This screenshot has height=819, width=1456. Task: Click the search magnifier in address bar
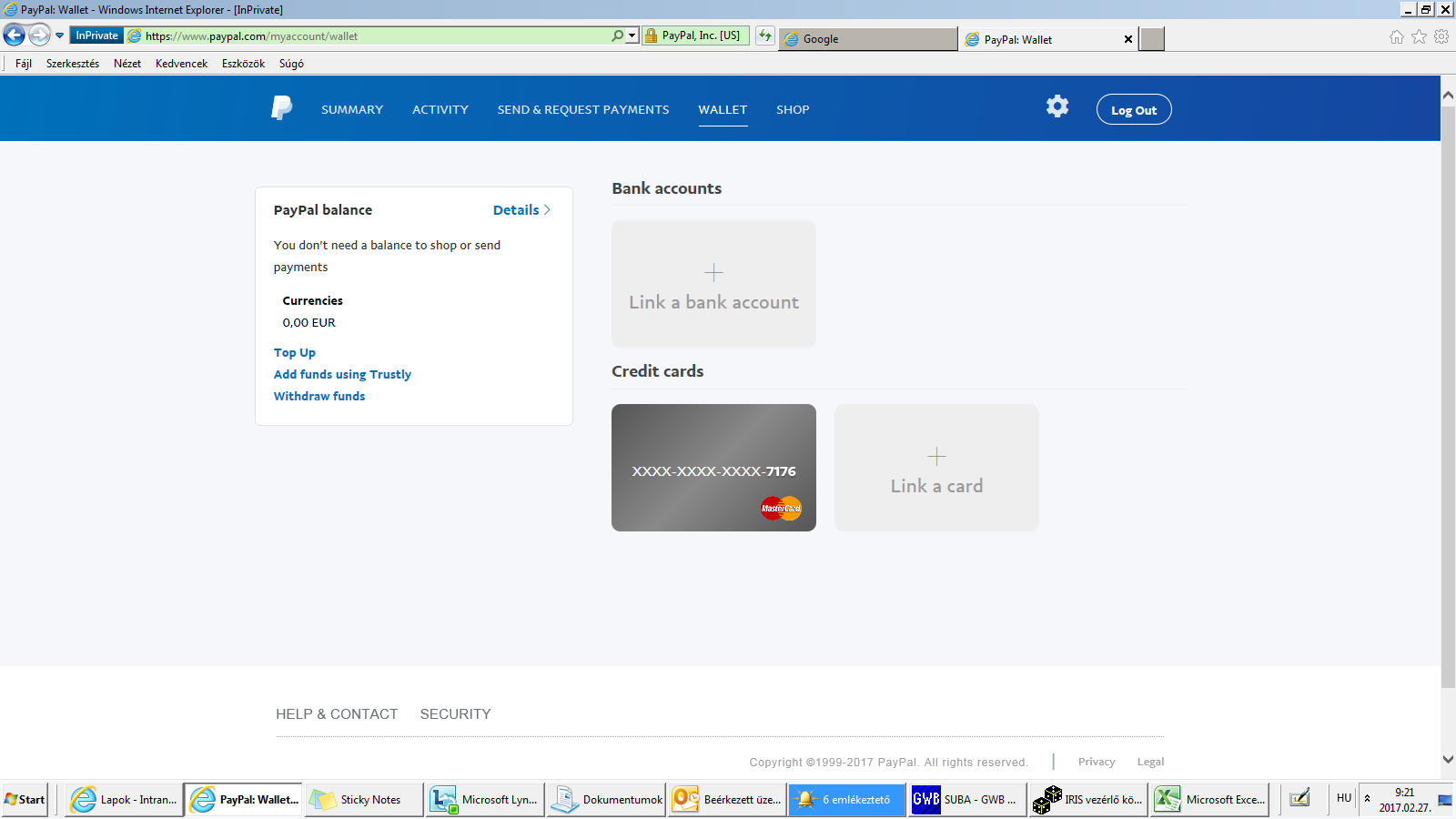pos(617,35)
